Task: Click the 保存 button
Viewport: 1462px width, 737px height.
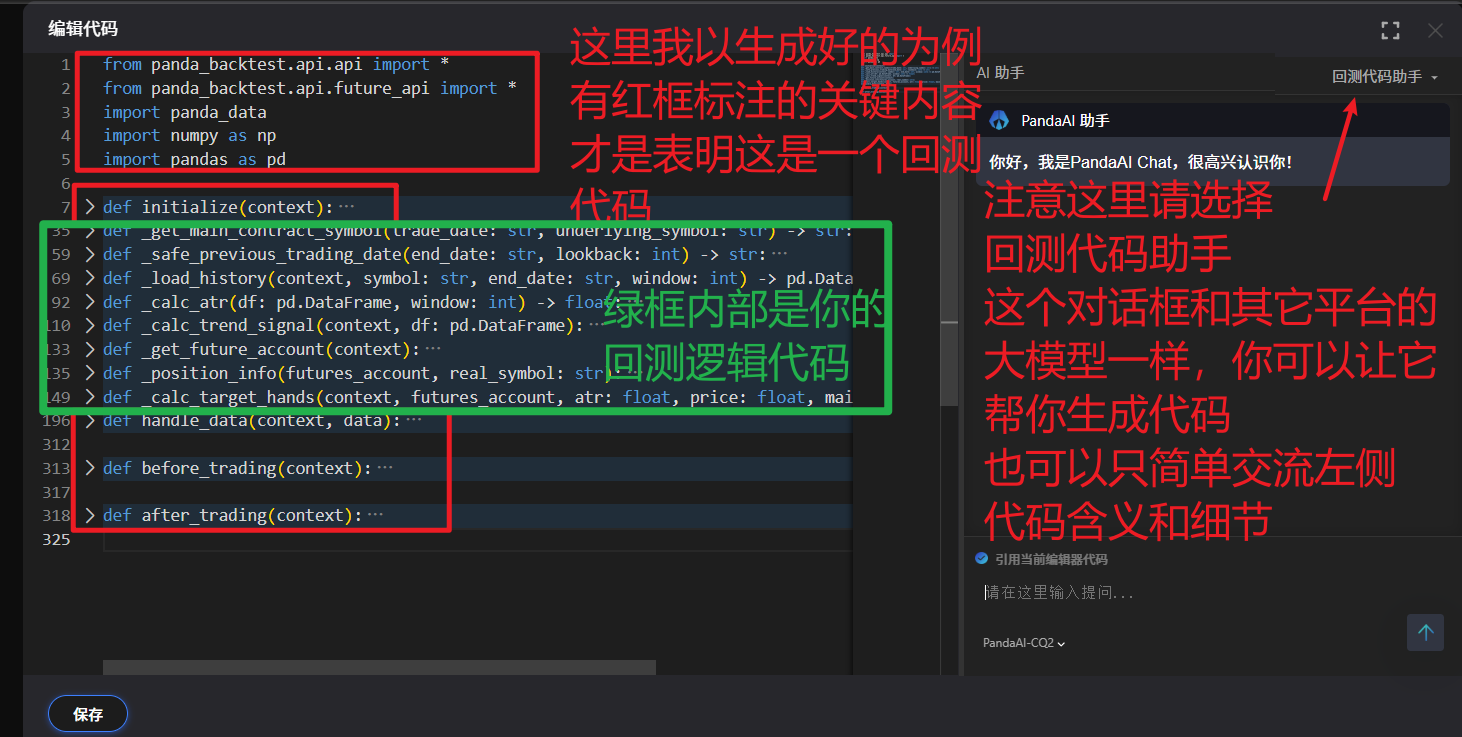Action: coord(88,714)
